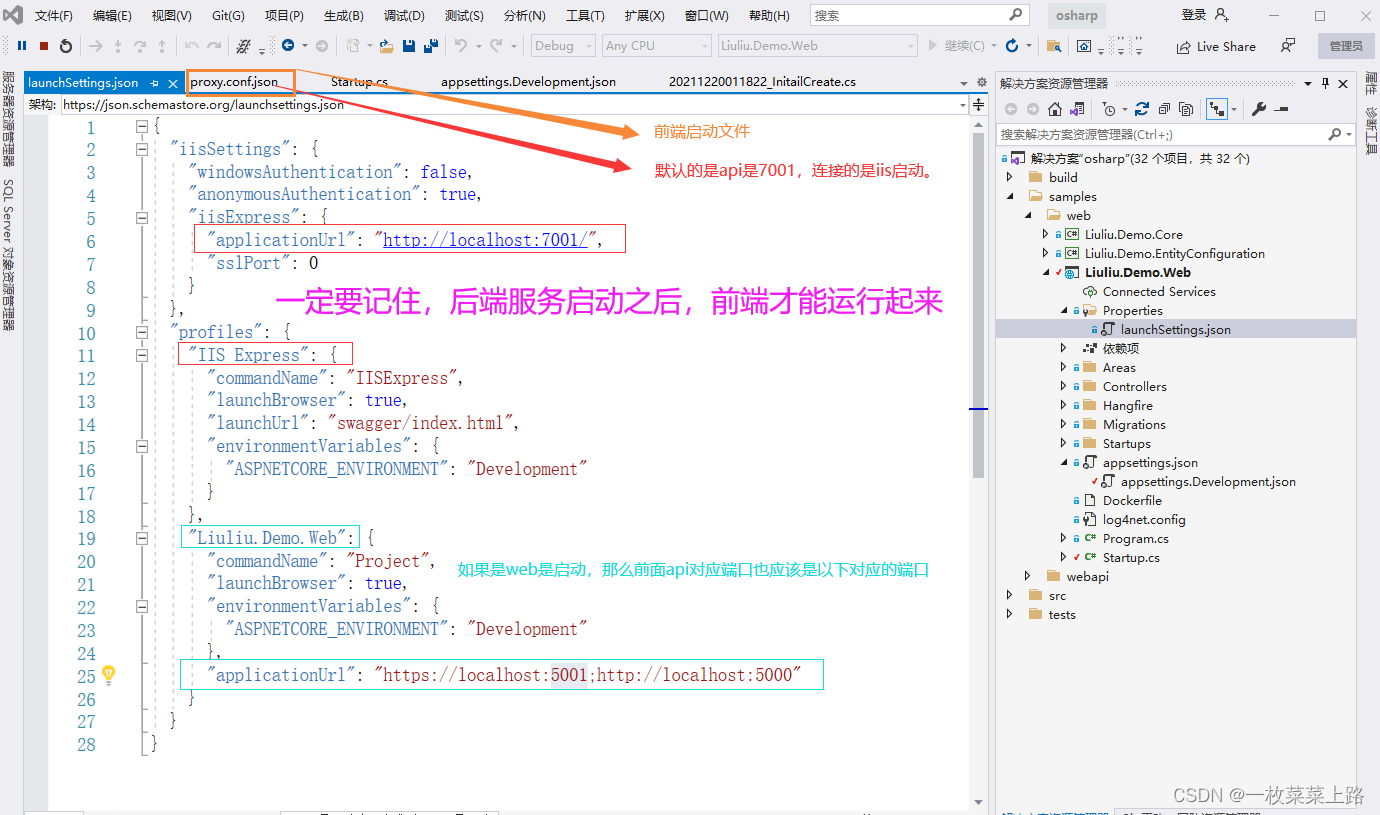The image size is (1380, 815).
Task: Click the Live Share button
Action: pyautogui.click(x=1218, y=46)
